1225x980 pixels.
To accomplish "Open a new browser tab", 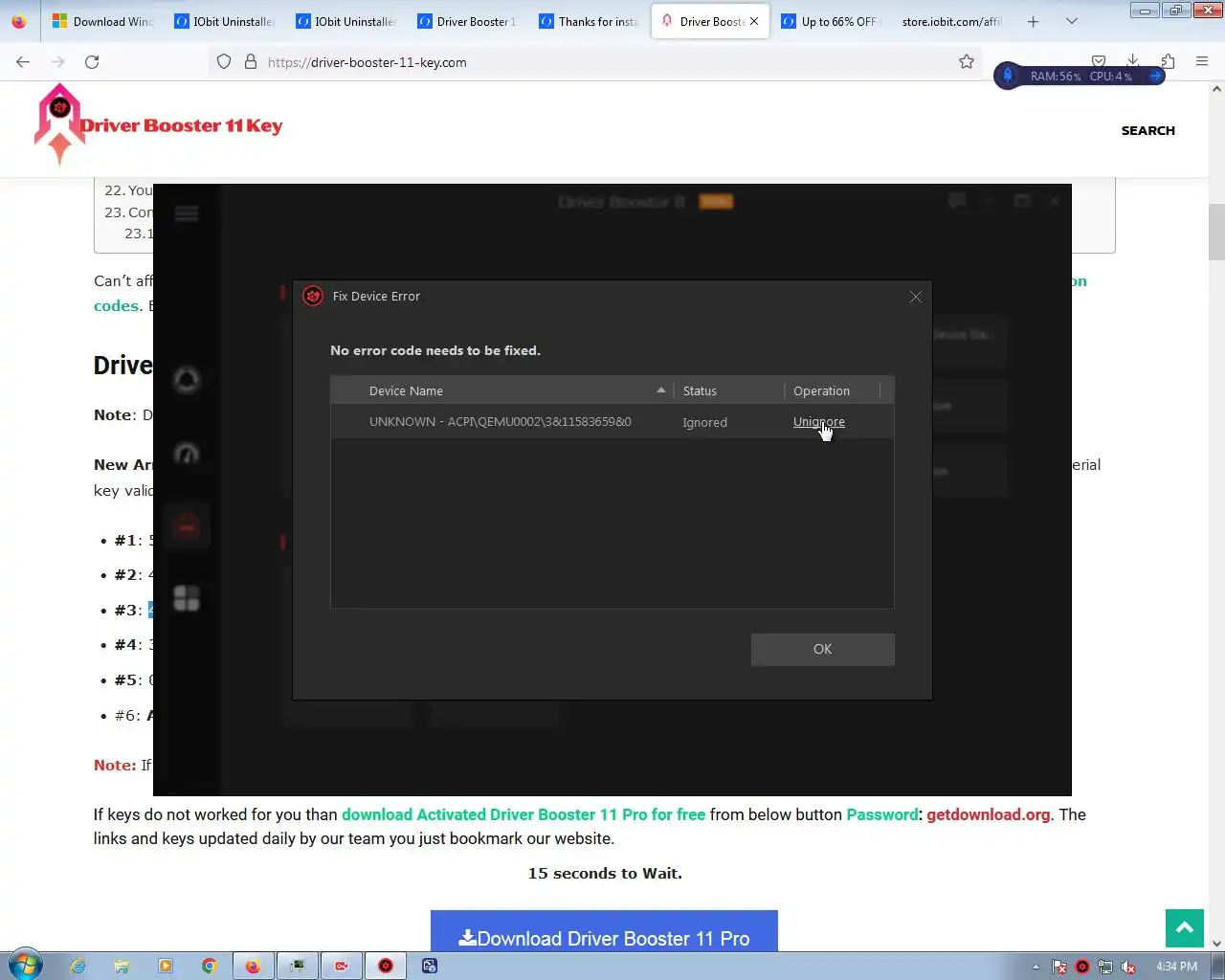I will pos(1034,21).
